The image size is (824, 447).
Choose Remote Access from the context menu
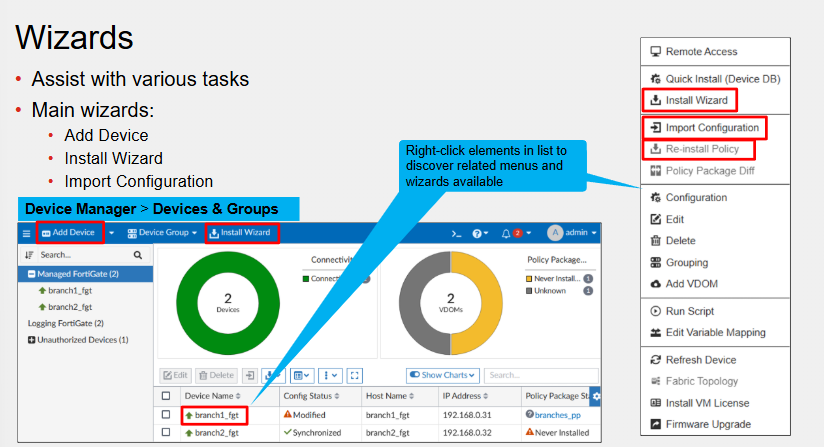[x=715, y=51]
